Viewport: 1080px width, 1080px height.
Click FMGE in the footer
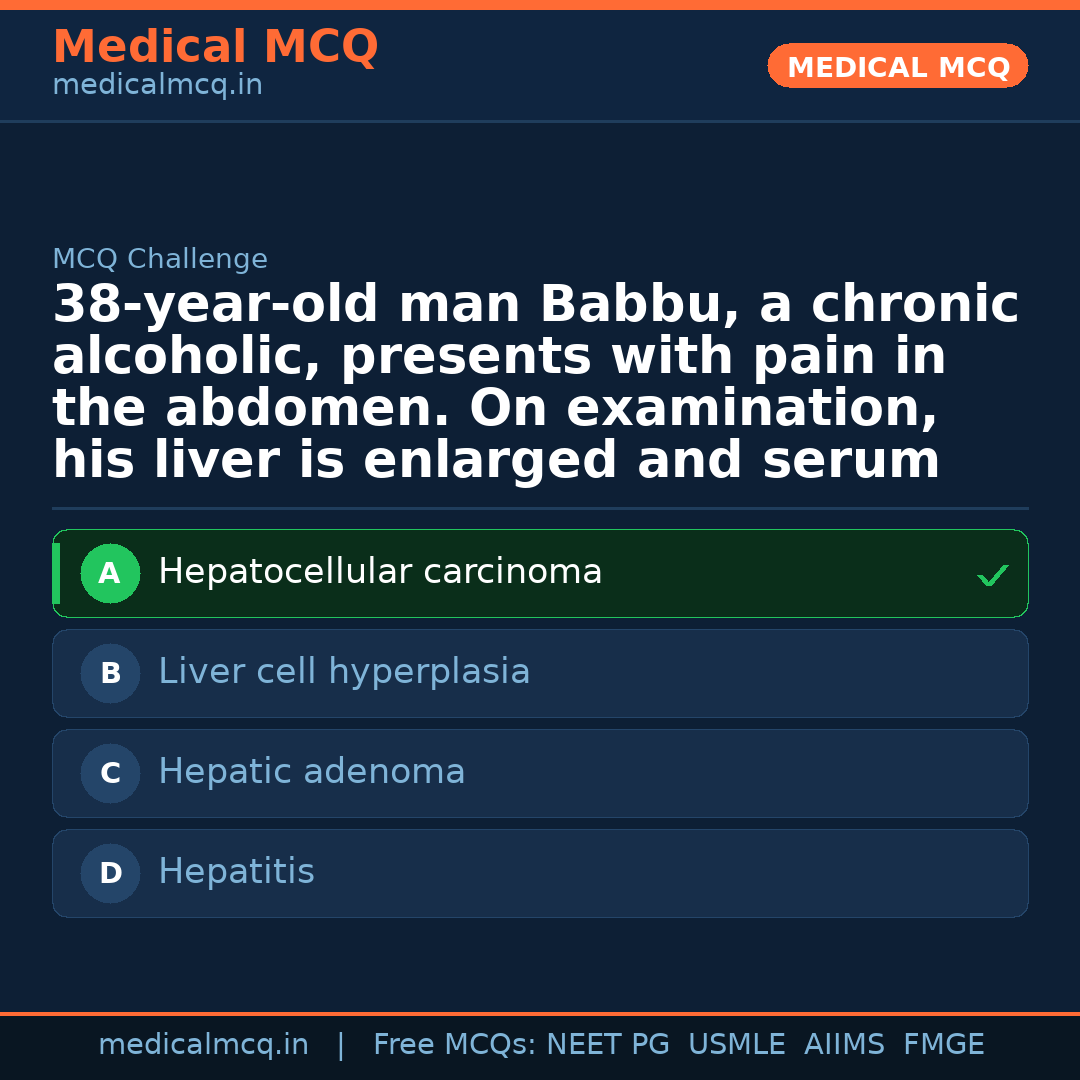(944, 1045)
